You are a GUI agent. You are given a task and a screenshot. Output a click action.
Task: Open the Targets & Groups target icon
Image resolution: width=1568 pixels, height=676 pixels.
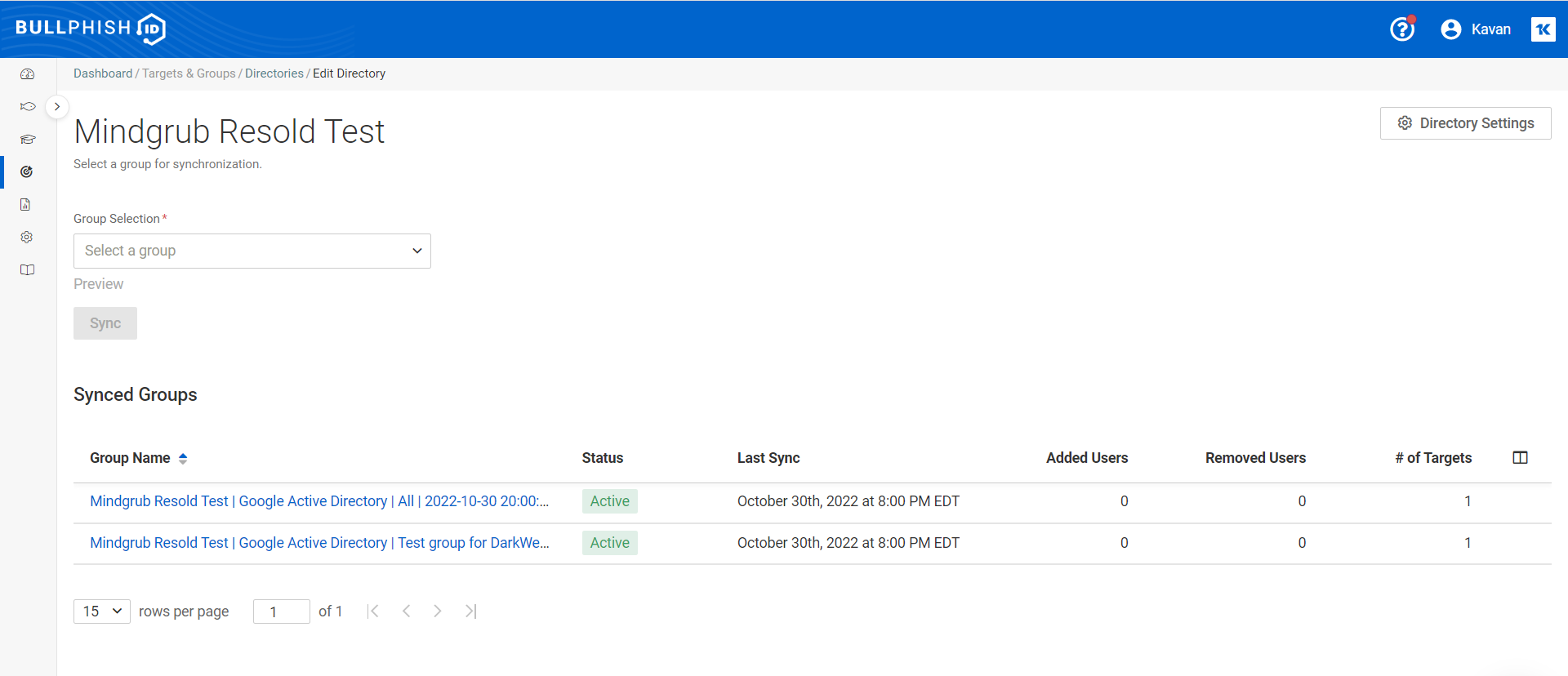[x=27, y=171]
